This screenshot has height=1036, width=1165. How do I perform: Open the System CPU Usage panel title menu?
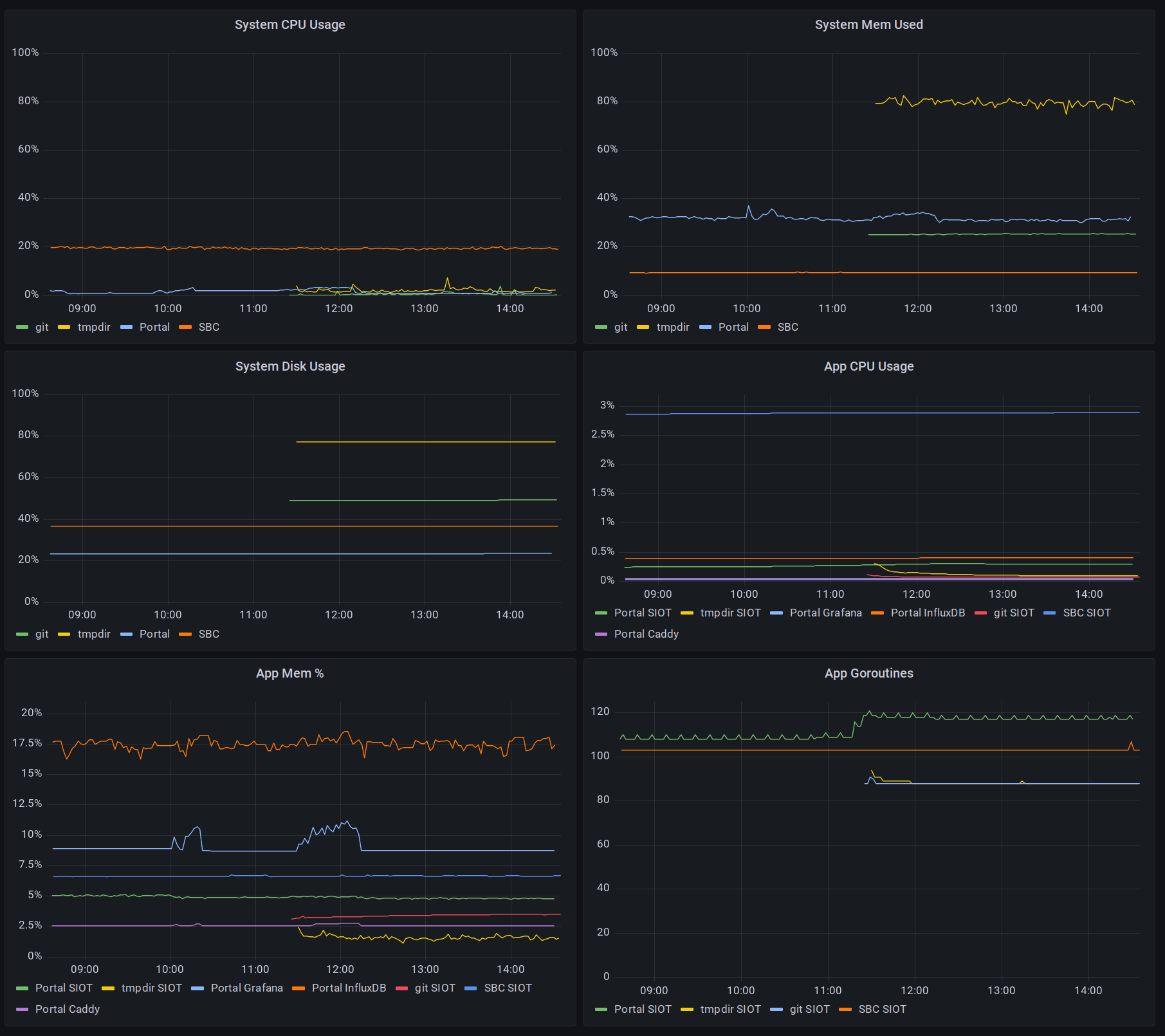(290, 24)
